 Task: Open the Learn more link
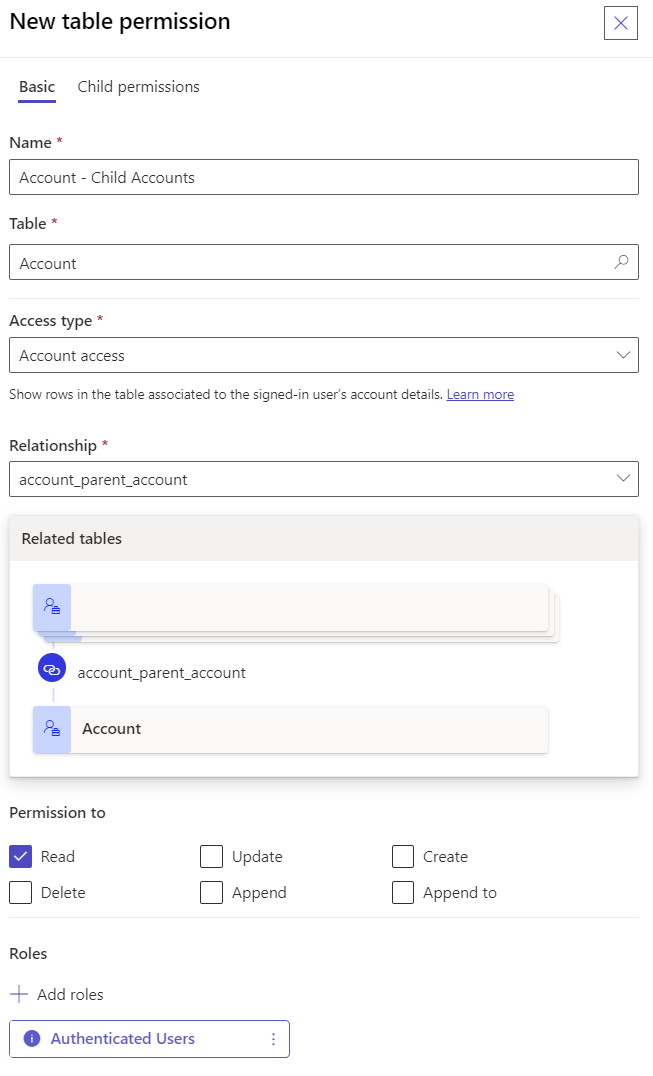480,394
